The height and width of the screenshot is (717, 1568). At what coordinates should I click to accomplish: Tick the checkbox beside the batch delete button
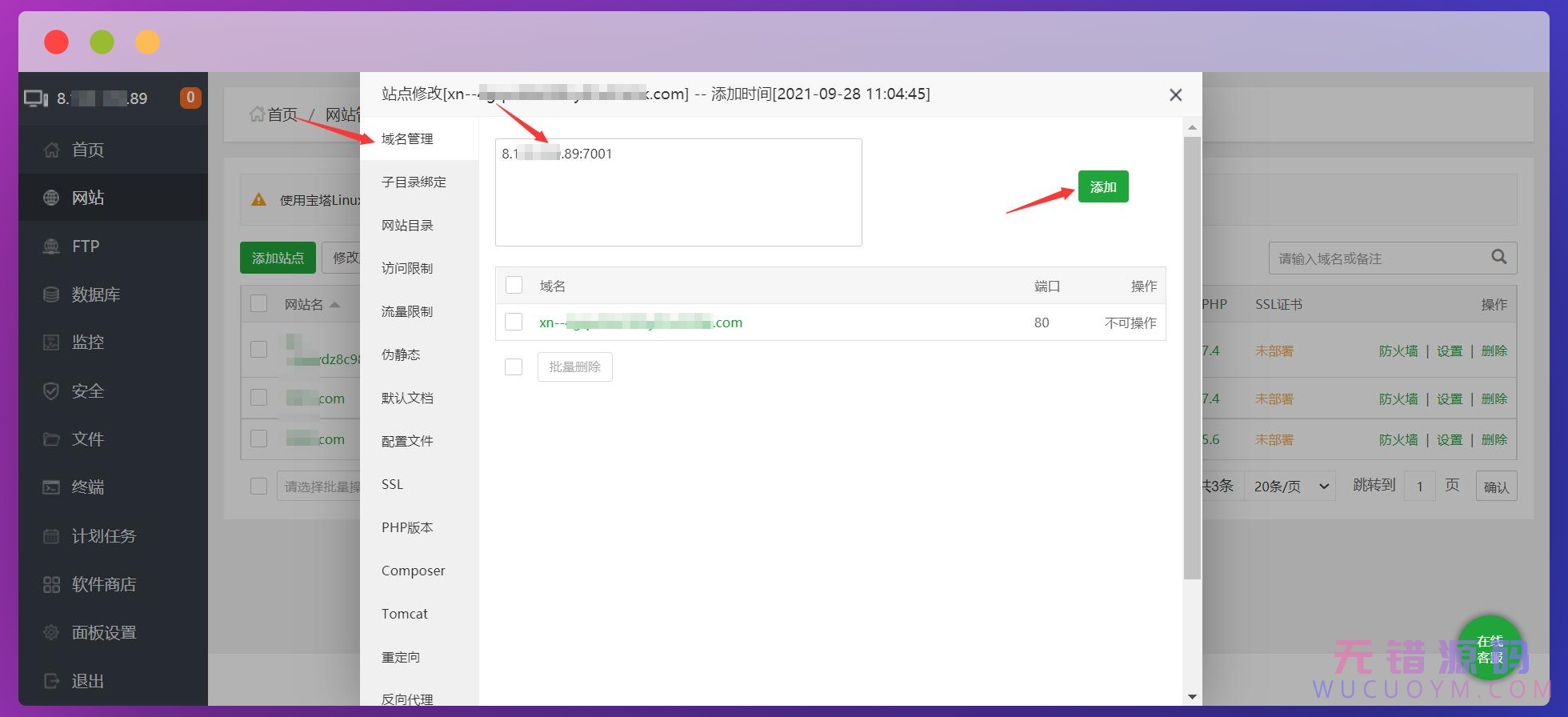click(x=514, y=367)
